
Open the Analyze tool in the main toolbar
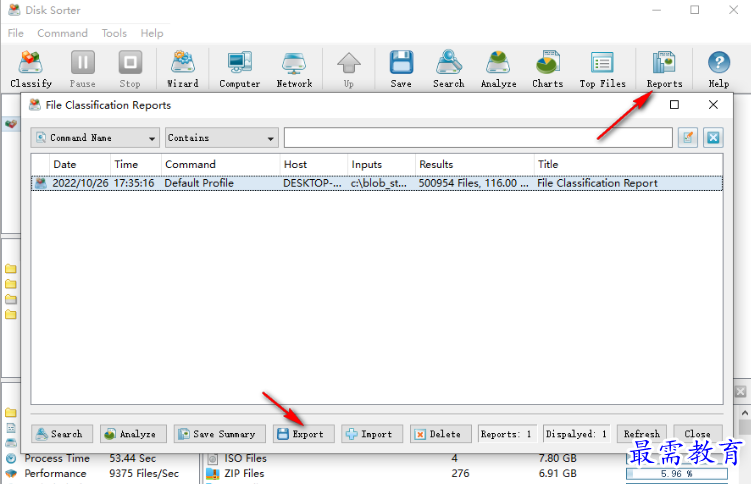(x=498, y=68)
